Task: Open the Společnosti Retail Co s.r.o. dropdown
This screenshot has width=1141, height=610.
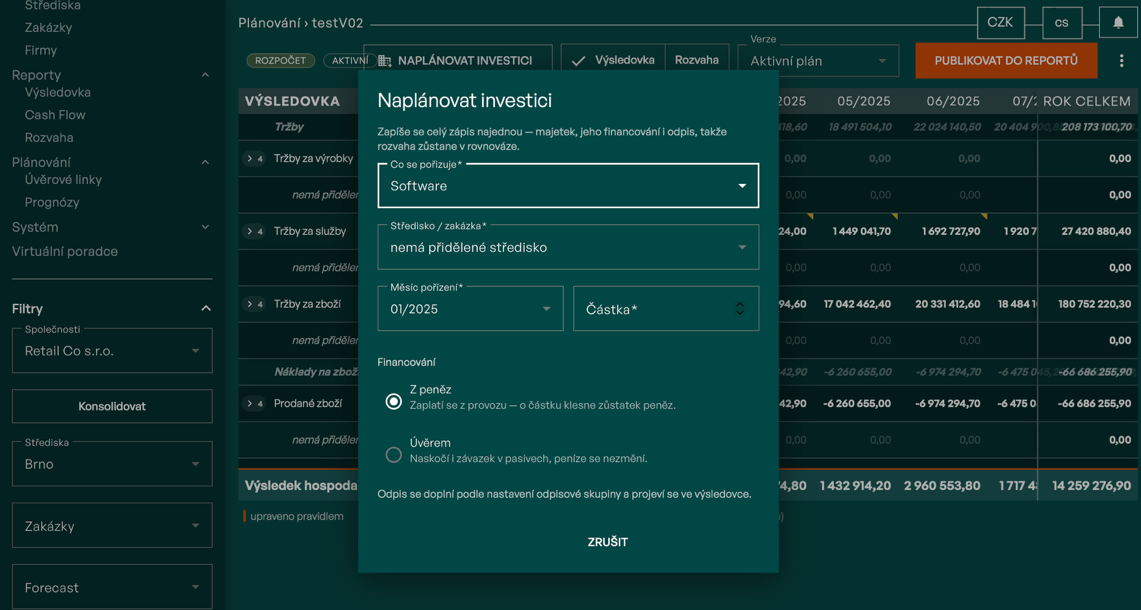Action: (x=112, y=351)
